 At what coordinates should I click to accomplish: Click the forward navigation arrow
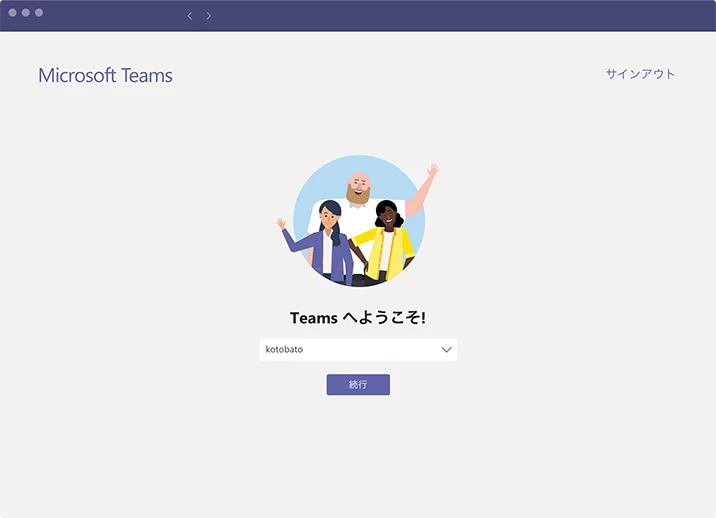(x=209, y=16)
